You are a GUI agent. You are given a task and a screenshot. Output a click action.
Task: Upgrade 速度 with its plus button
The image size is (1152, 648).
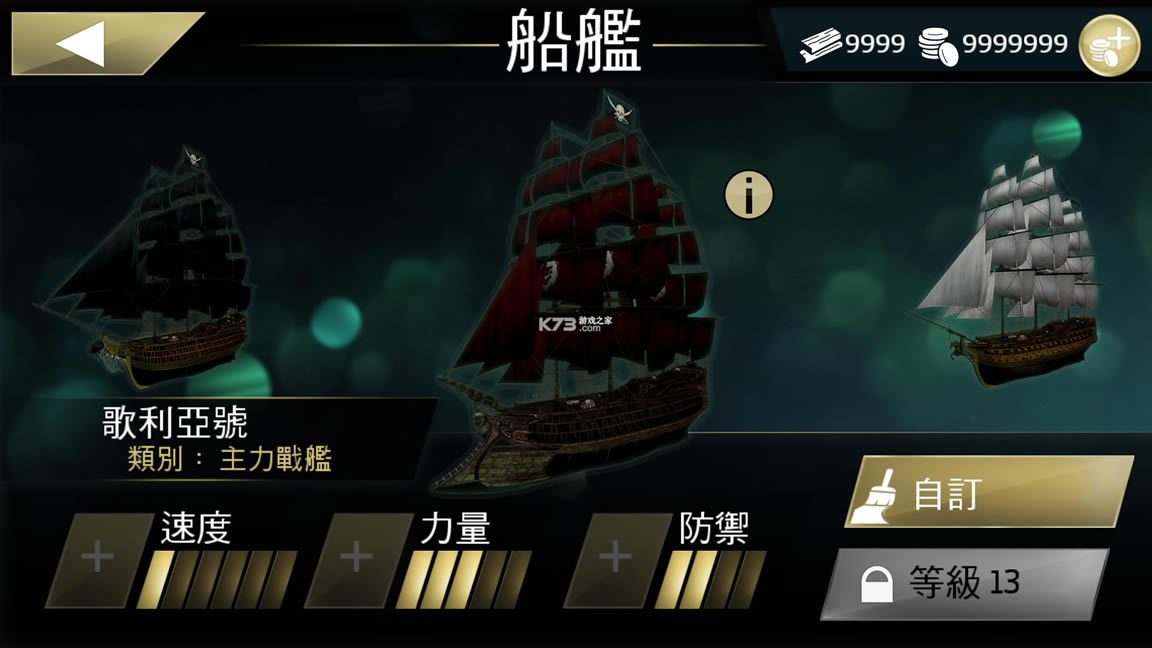click(x=97, y=560)
